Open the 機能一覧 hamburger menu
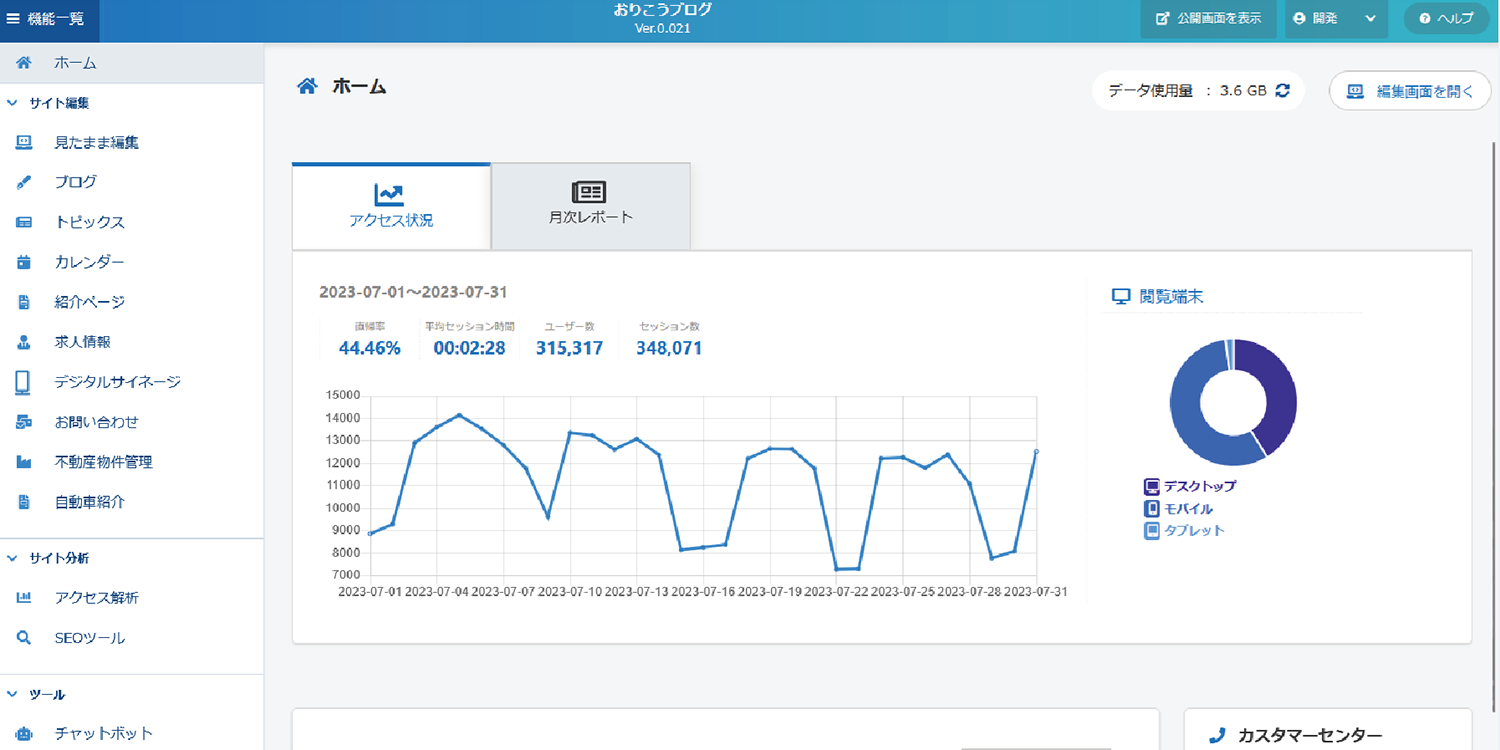The width and height of the screenshot is (1500, 750). point(49,19)
